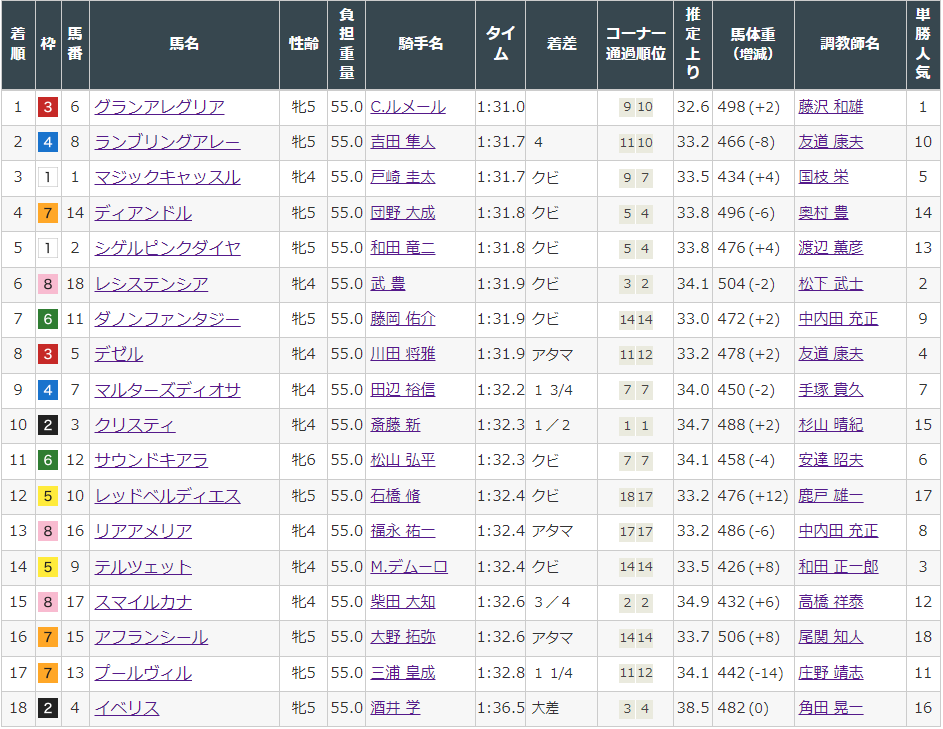Click trainer 友道 康夫 in デゼル row

[x=831, y=354]
